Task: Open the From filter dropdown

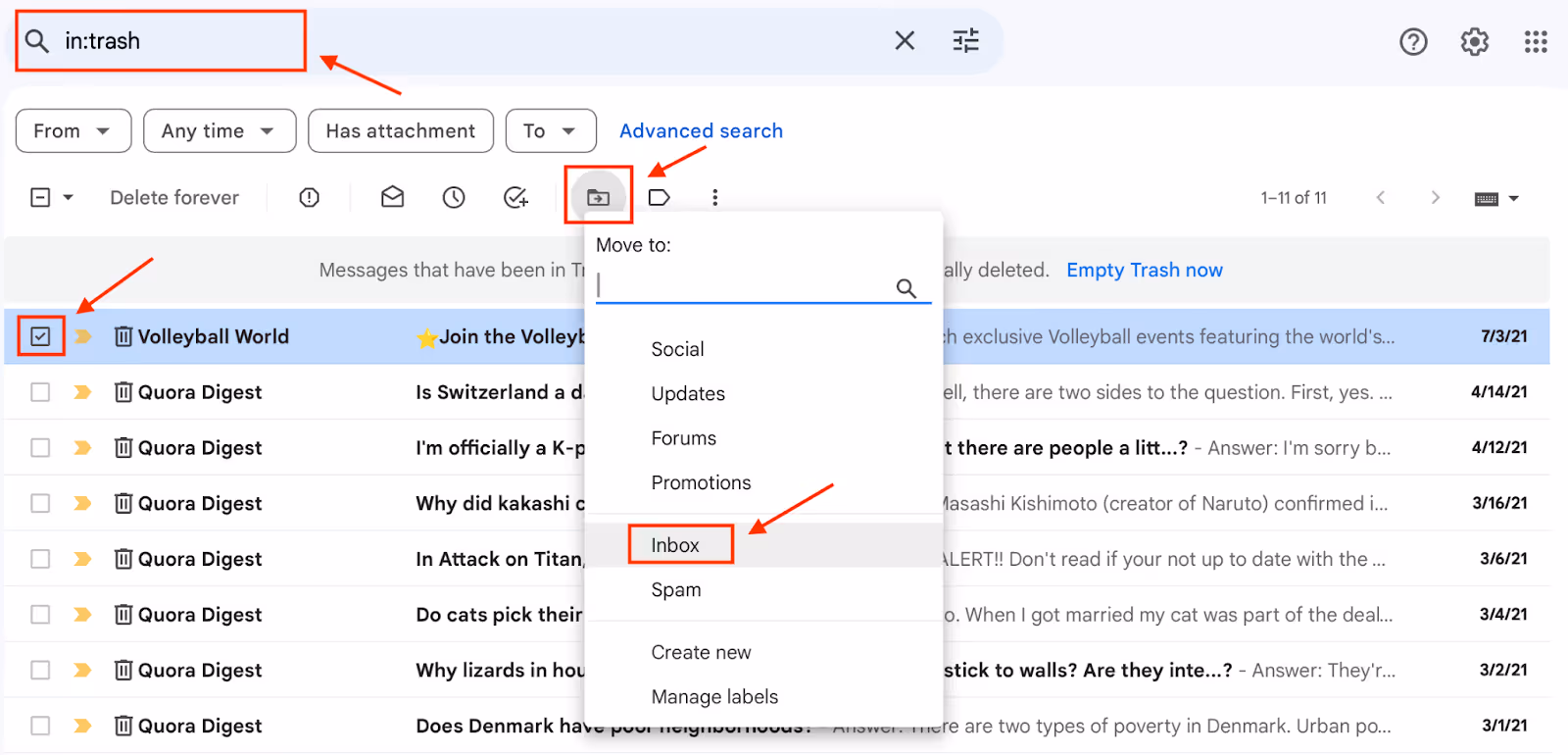Action: point(73,131)
